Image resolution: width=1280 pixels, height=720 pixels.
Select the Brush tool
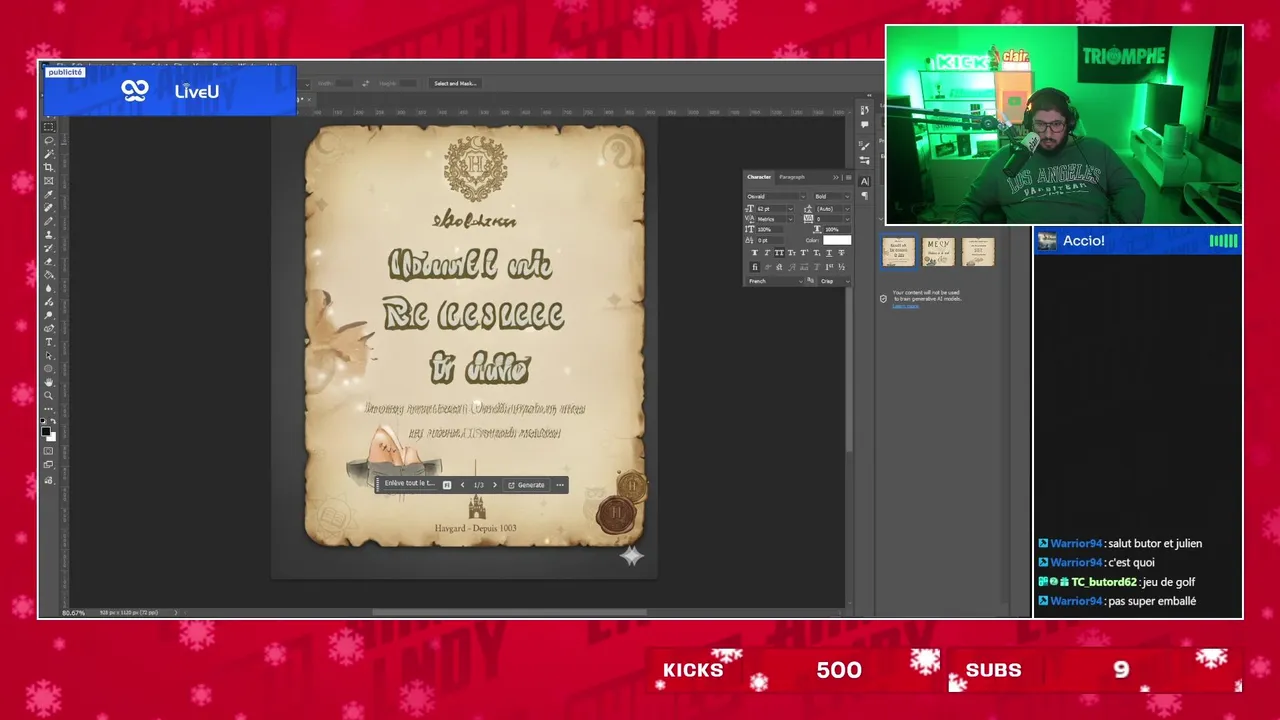point(48,221)
